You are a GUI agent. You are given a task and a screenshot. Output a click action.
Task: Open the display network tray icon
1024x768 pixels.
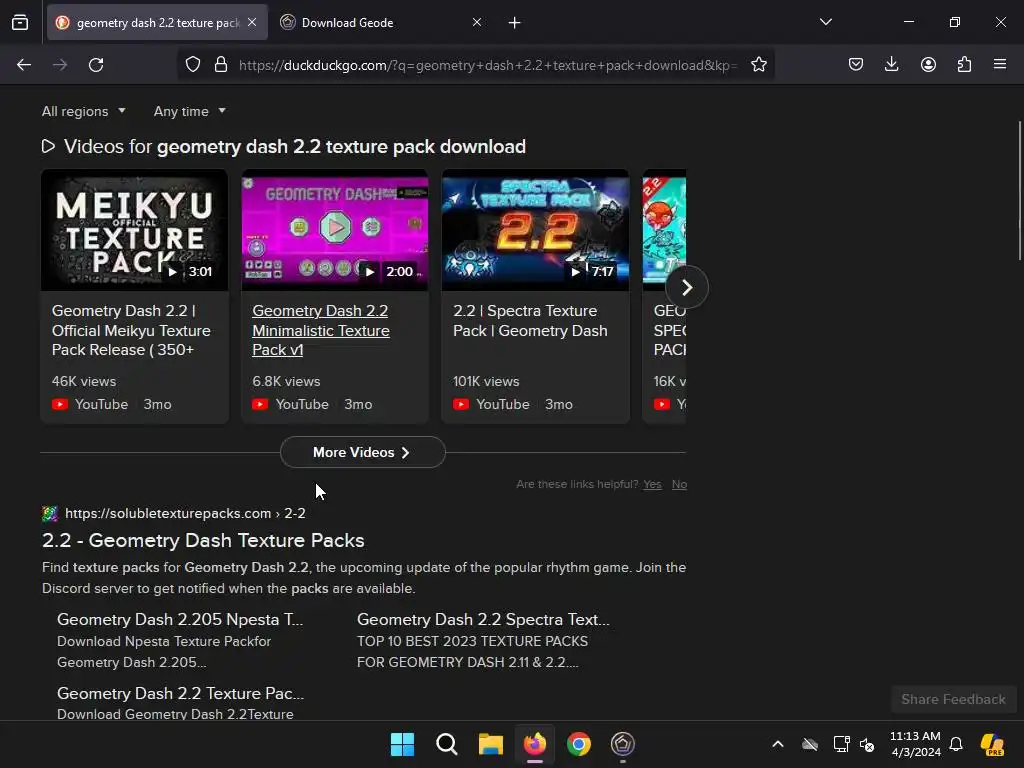[841, 744]
